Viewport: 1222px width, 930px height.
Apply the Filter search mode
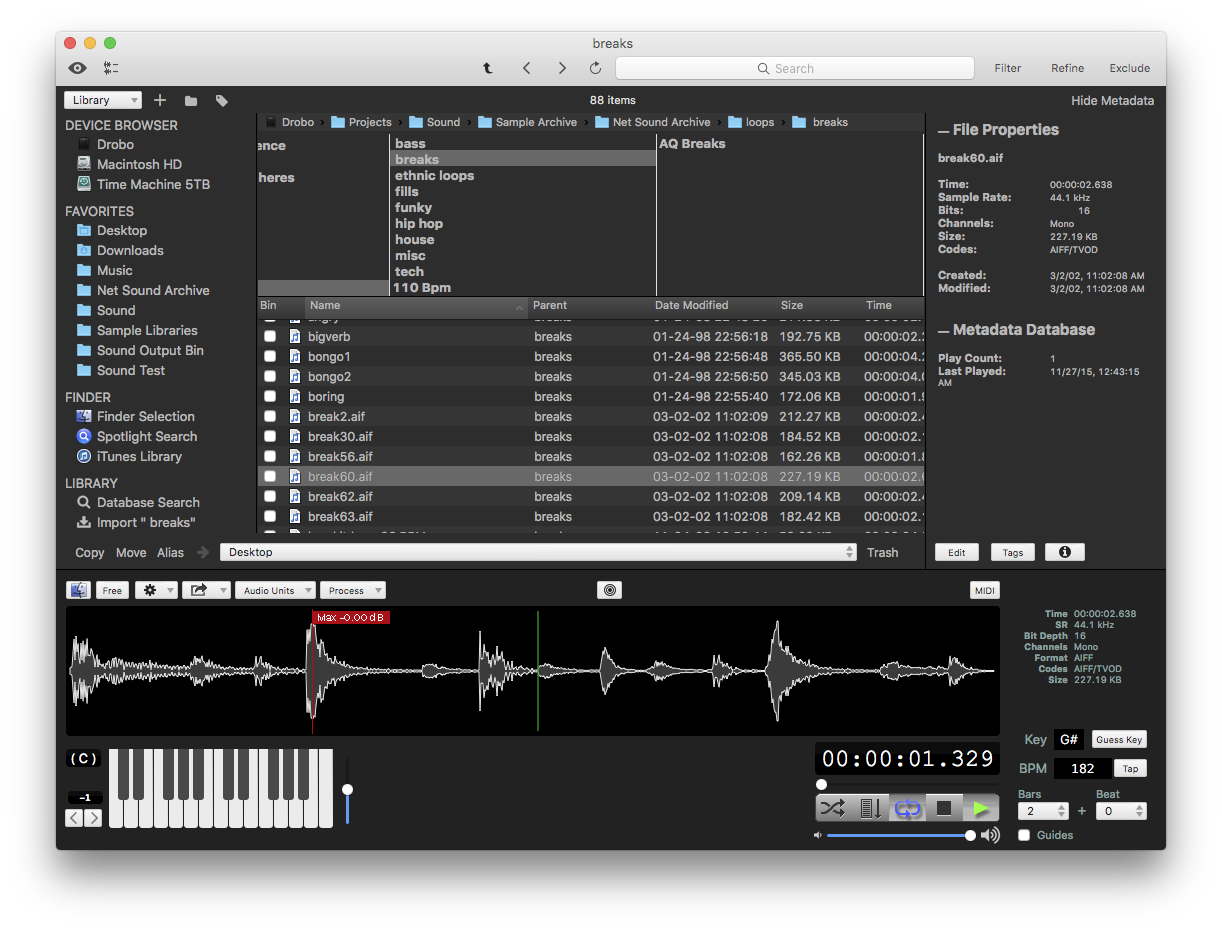click(1008, 68)
